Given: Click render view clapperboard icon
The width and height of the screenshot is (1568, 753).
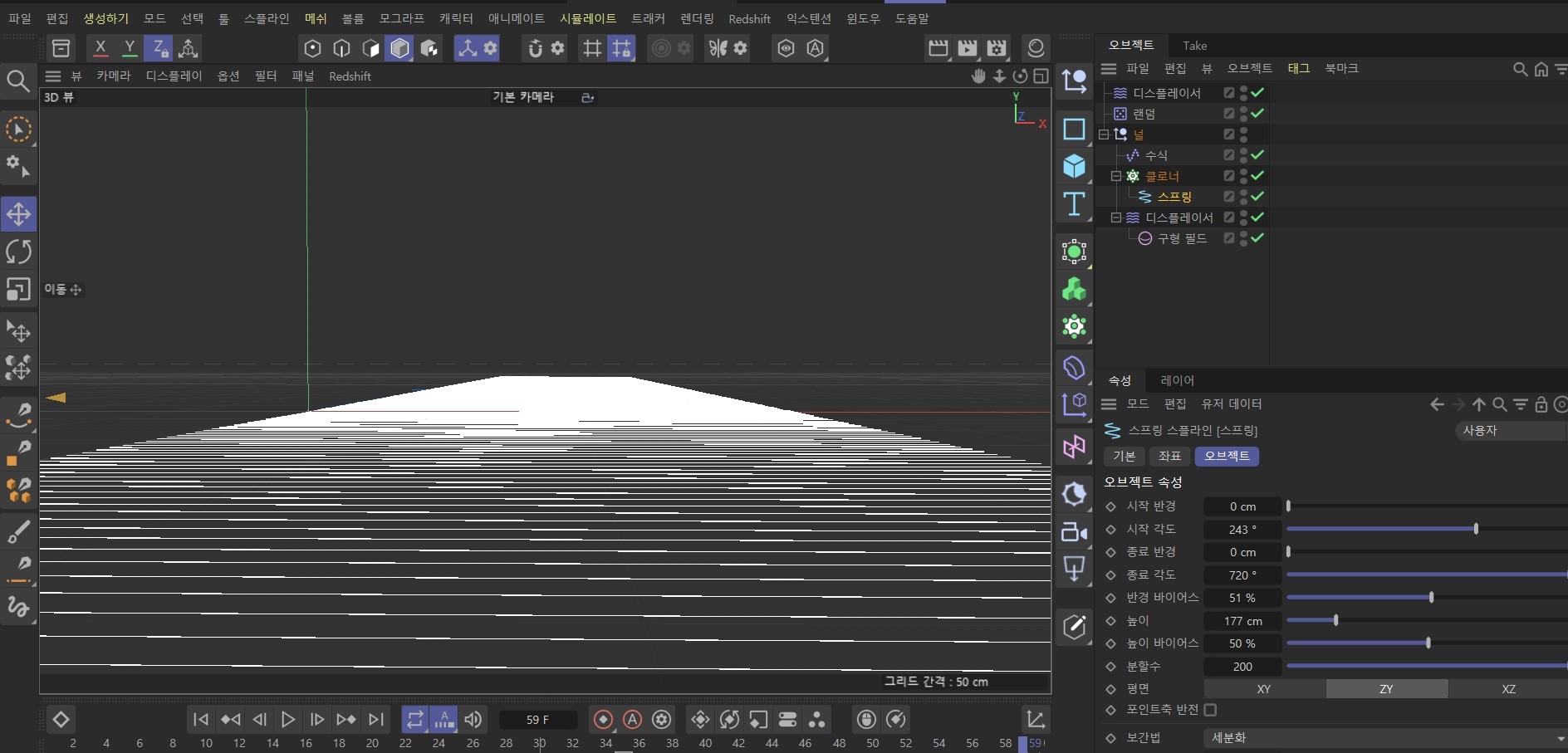Looking at the screenshot, I should [938, 48].
